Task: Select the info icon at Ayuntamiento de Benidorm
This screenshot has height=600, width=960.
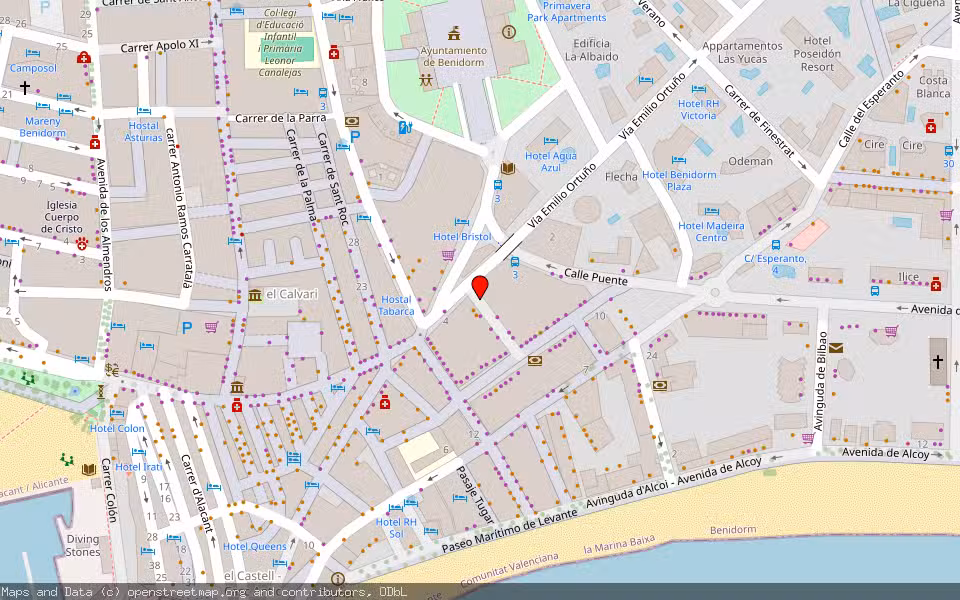Action: (x=508, y=32)
